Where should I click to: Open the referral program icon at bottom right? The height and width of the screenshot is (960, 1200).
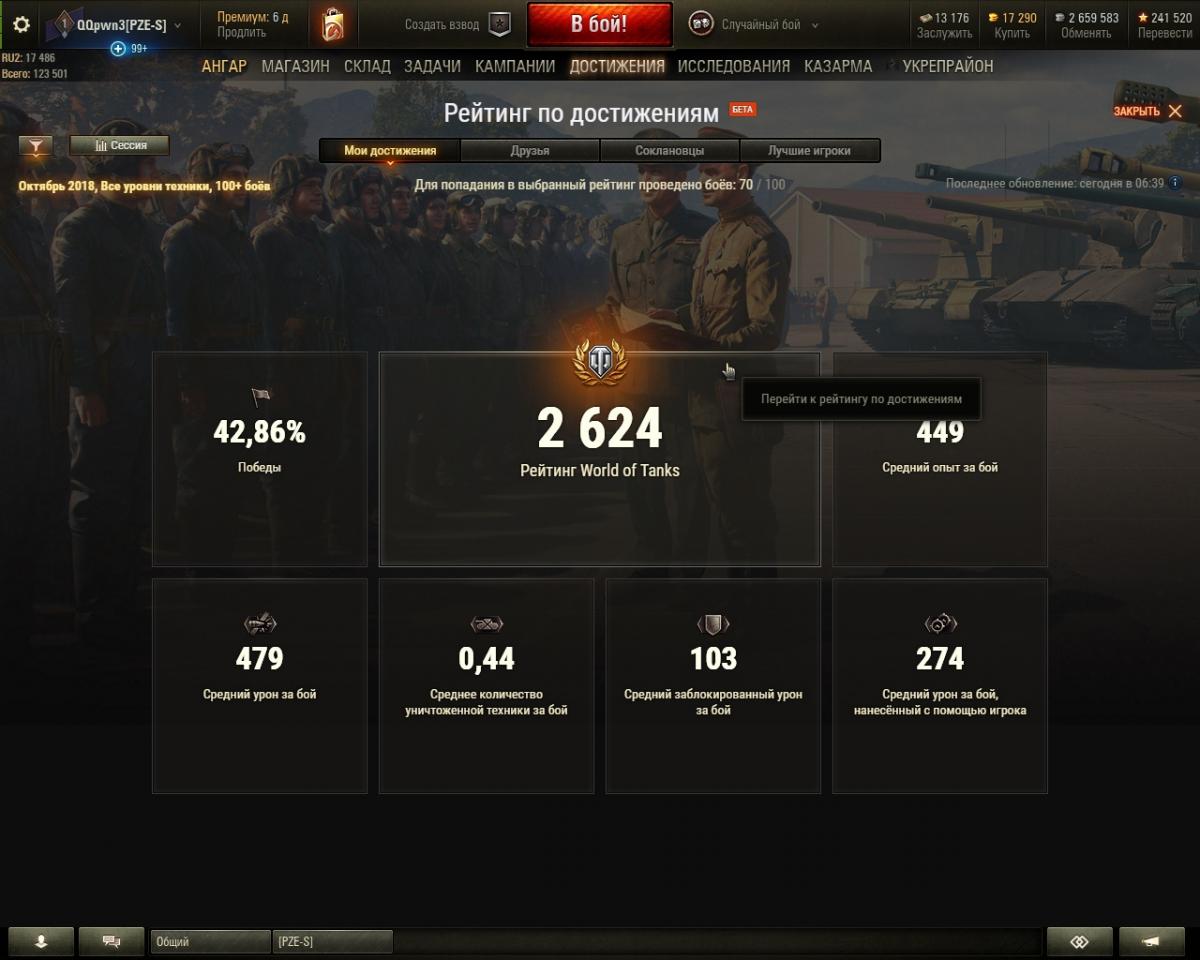(1079, 941)
